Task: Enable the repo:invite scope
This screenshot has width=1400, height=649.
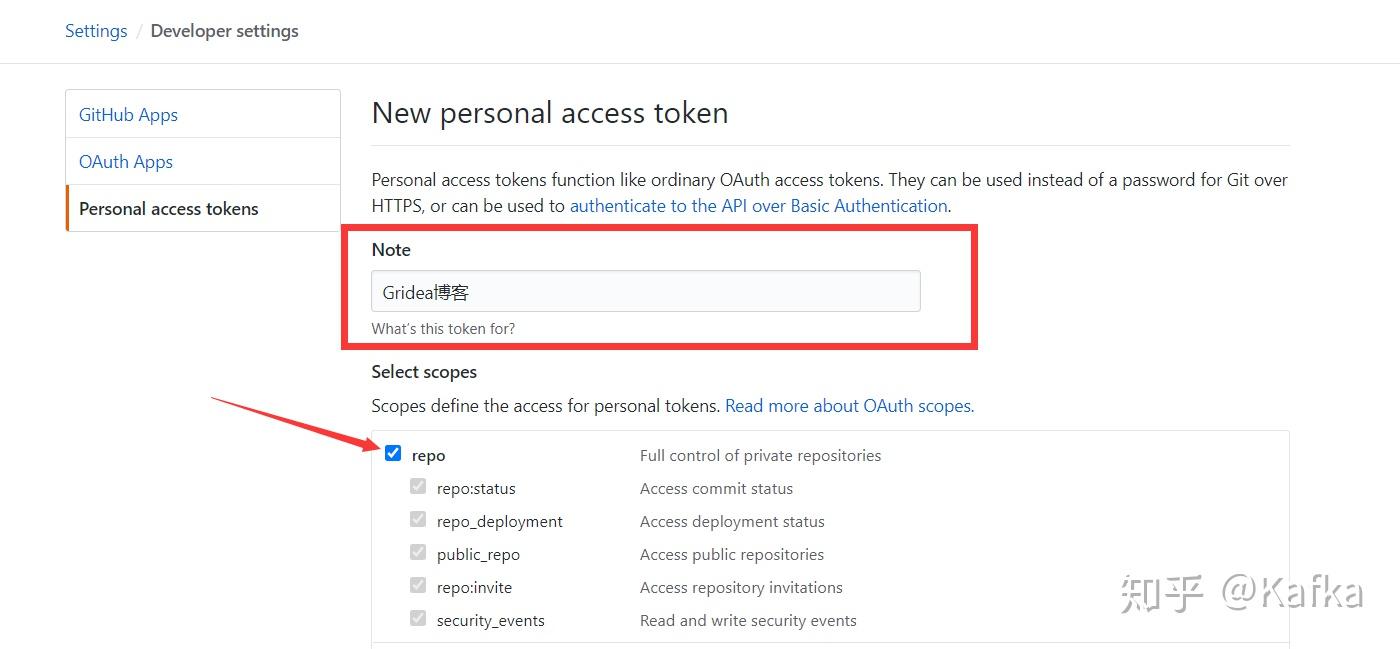Action: pos(417,585)
